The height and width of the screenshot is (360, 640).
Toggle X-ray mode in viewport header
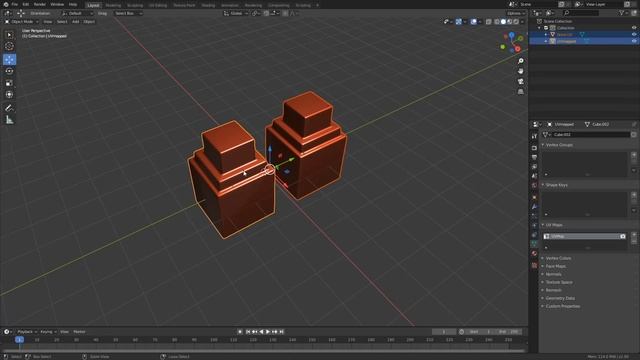(489, 22)
